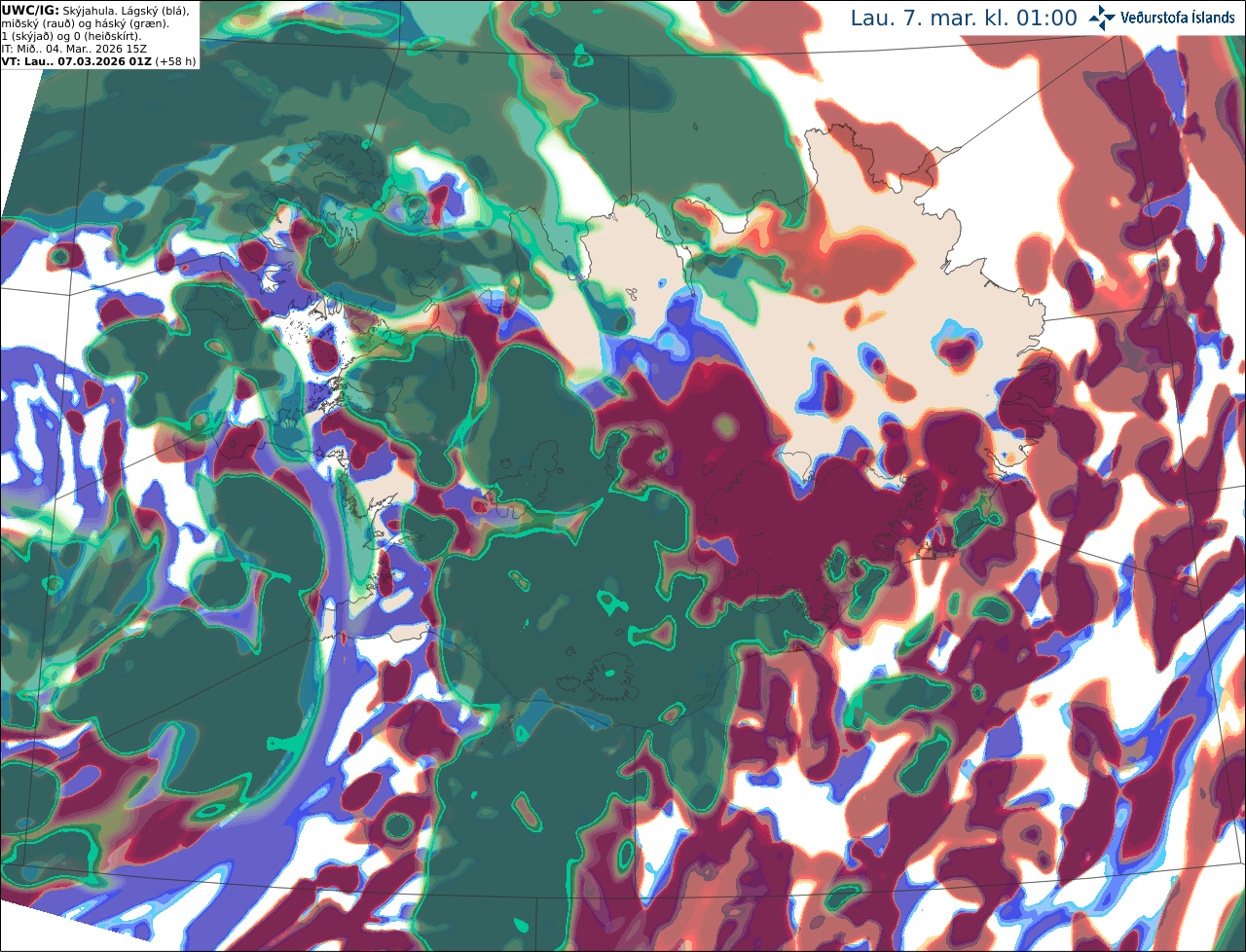The width and height of the screenshot is (1246, 952).
Task: Click the 'VT: Lau.. 07.03.2026 01Z (+58 h)' line
Action: point(98,61)
